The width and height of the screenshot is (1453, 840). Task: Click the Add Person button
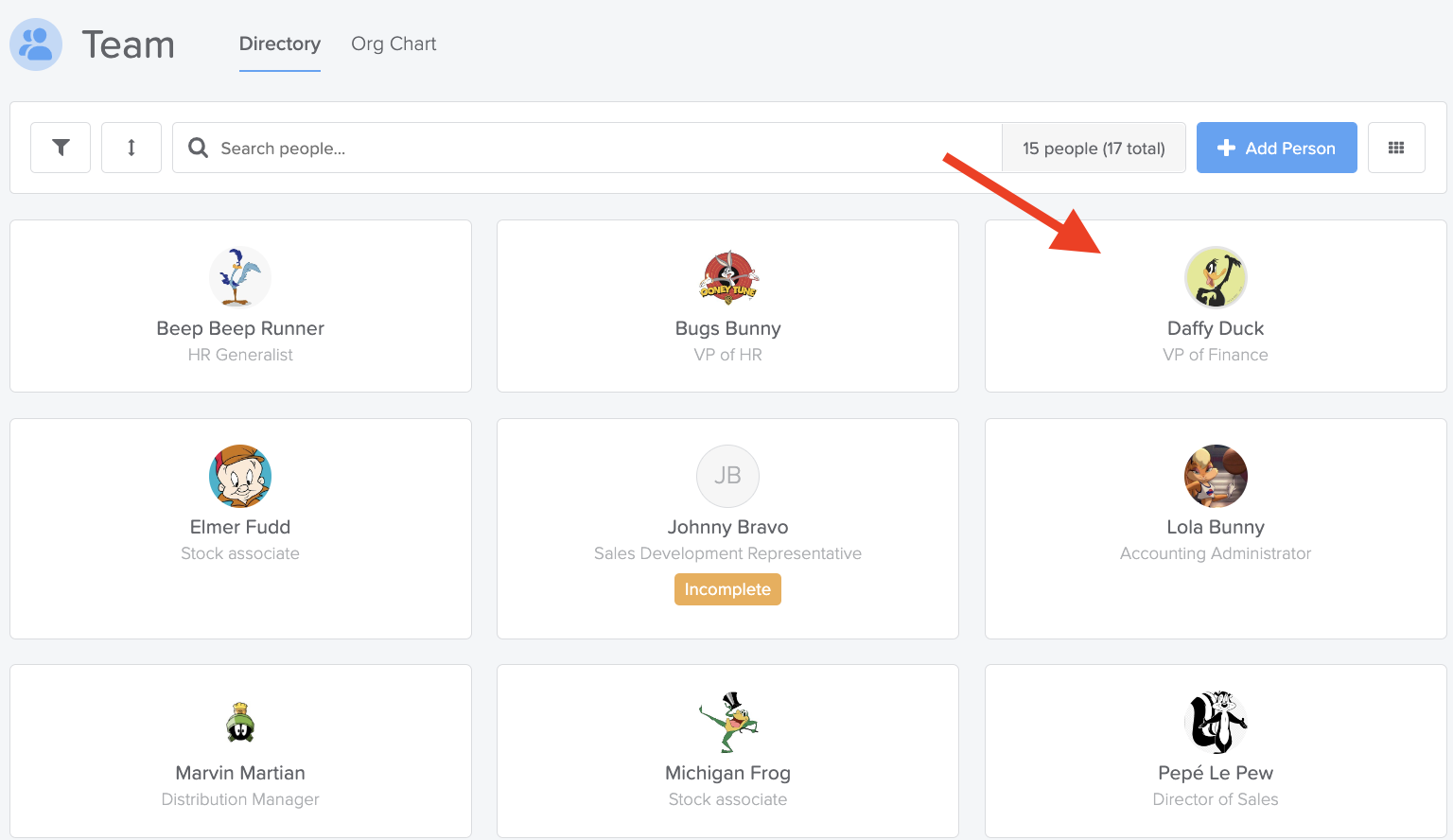(1276, 148)
